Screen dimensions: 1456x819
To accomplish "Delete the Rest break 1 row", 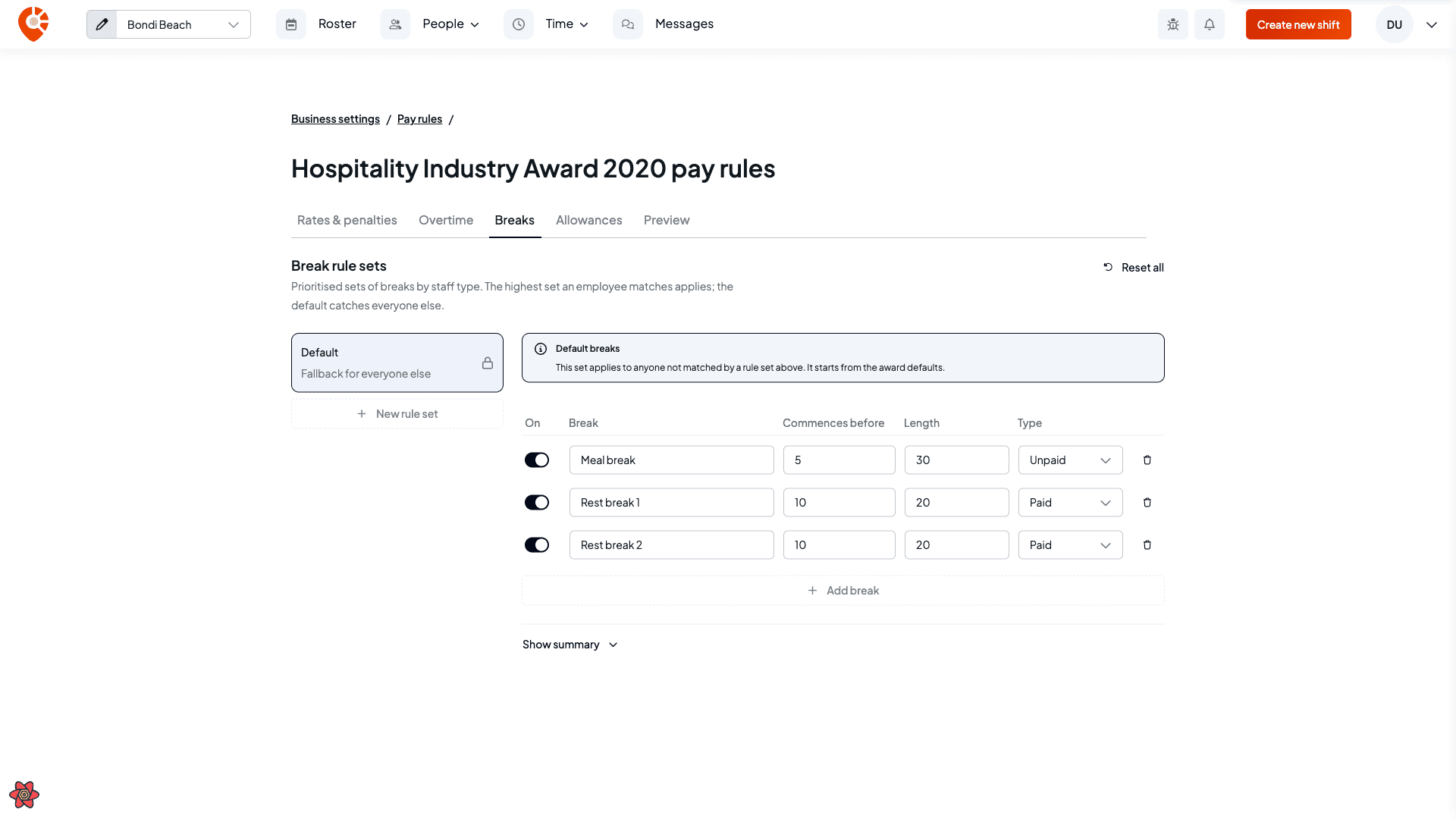I will pyautogui.click(x=1147, y=503).
